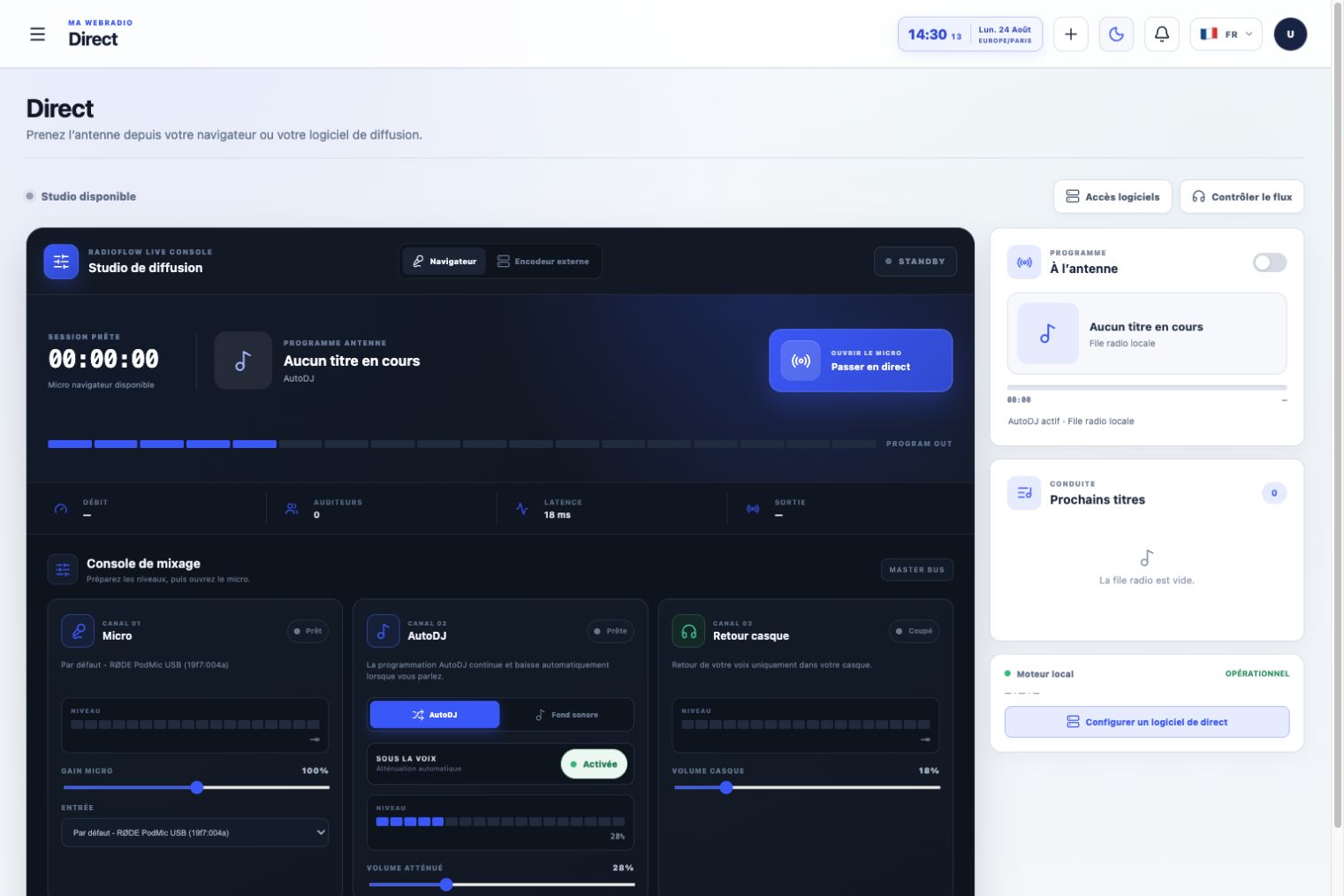1344x896 pixels.
Task: Click the Latence pulse icon
Action: [x=522, y=509]
